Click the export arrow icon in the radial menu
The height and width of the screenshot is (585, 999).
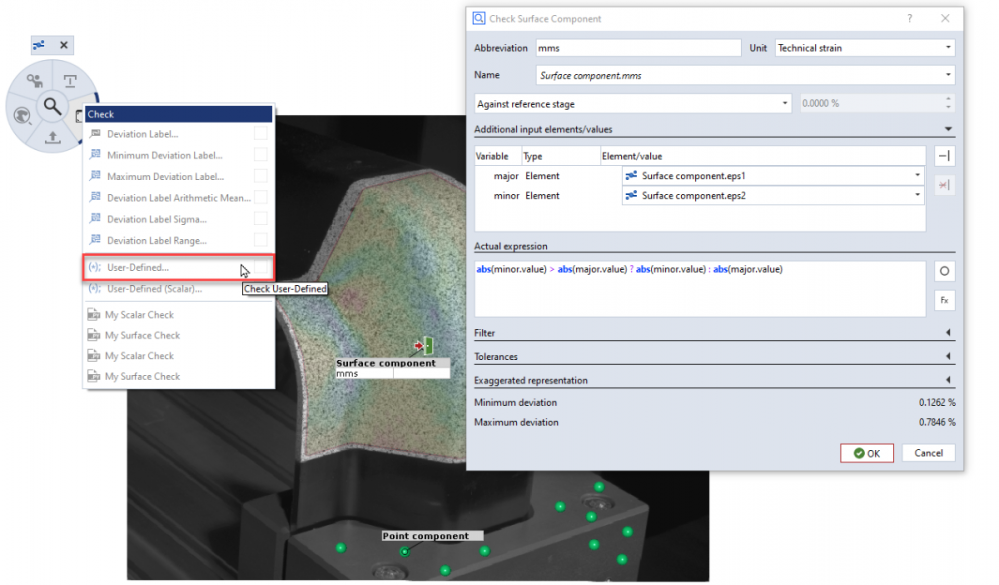tap(52, 138)
